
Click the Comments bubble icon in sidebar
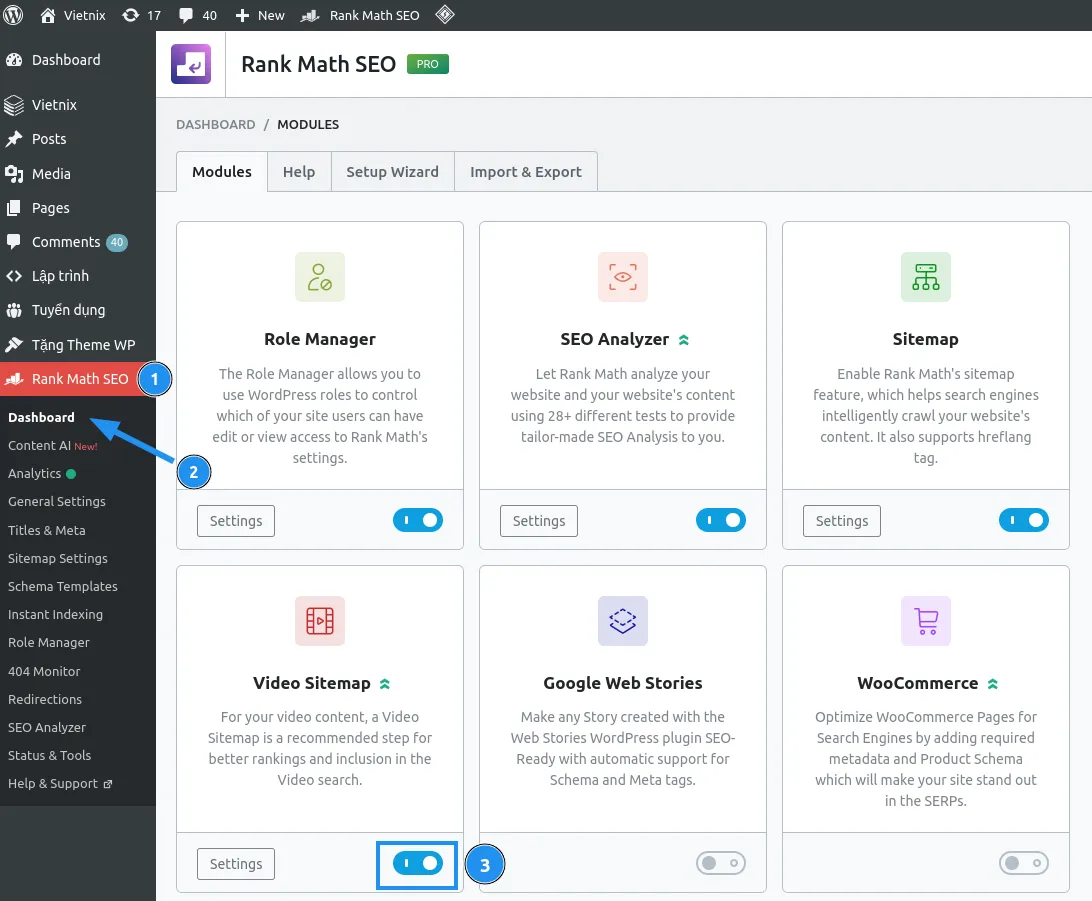tap(13, 242)
